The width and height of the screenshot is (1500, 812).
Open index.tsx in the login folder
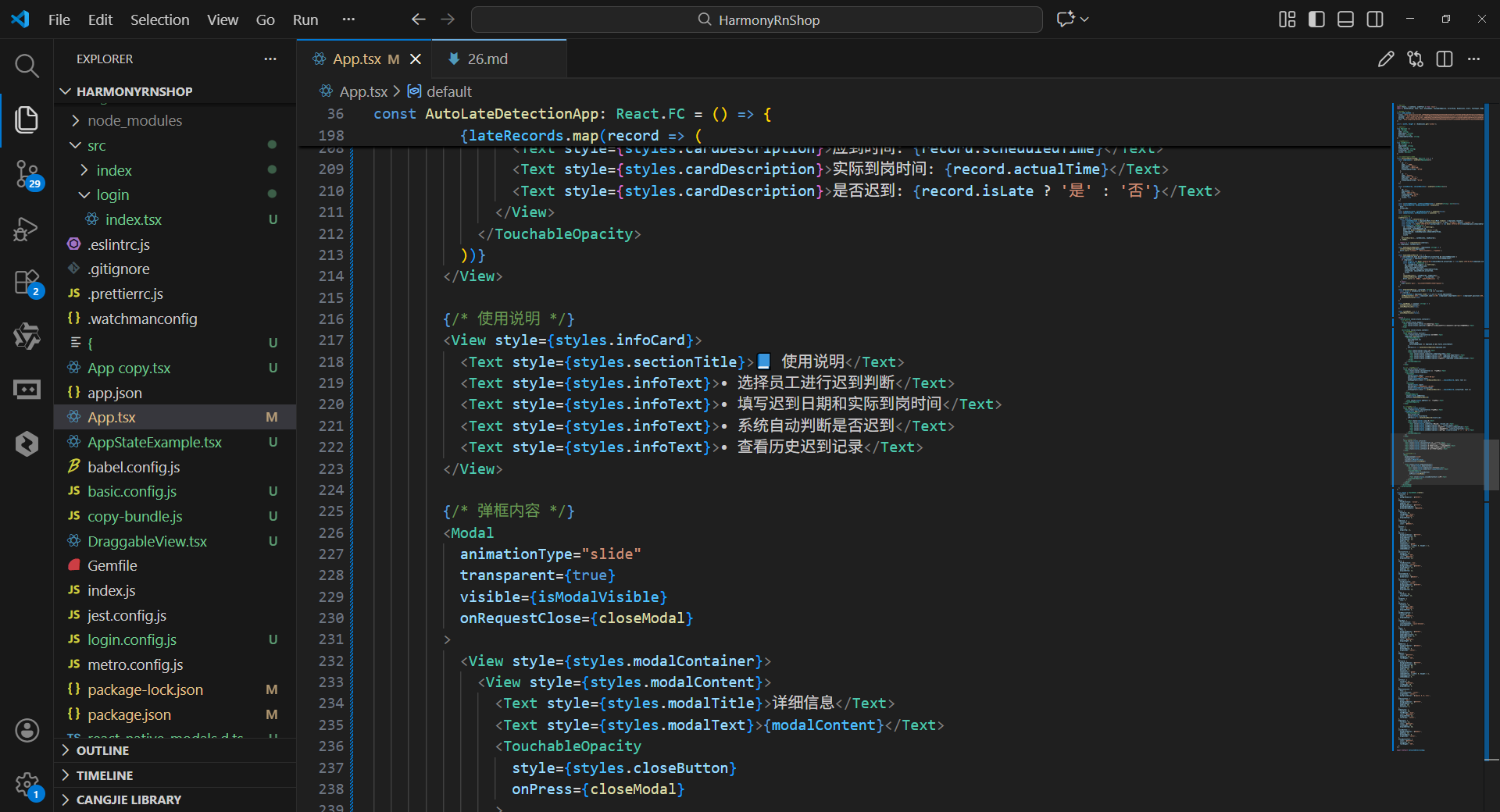point(175,219)
